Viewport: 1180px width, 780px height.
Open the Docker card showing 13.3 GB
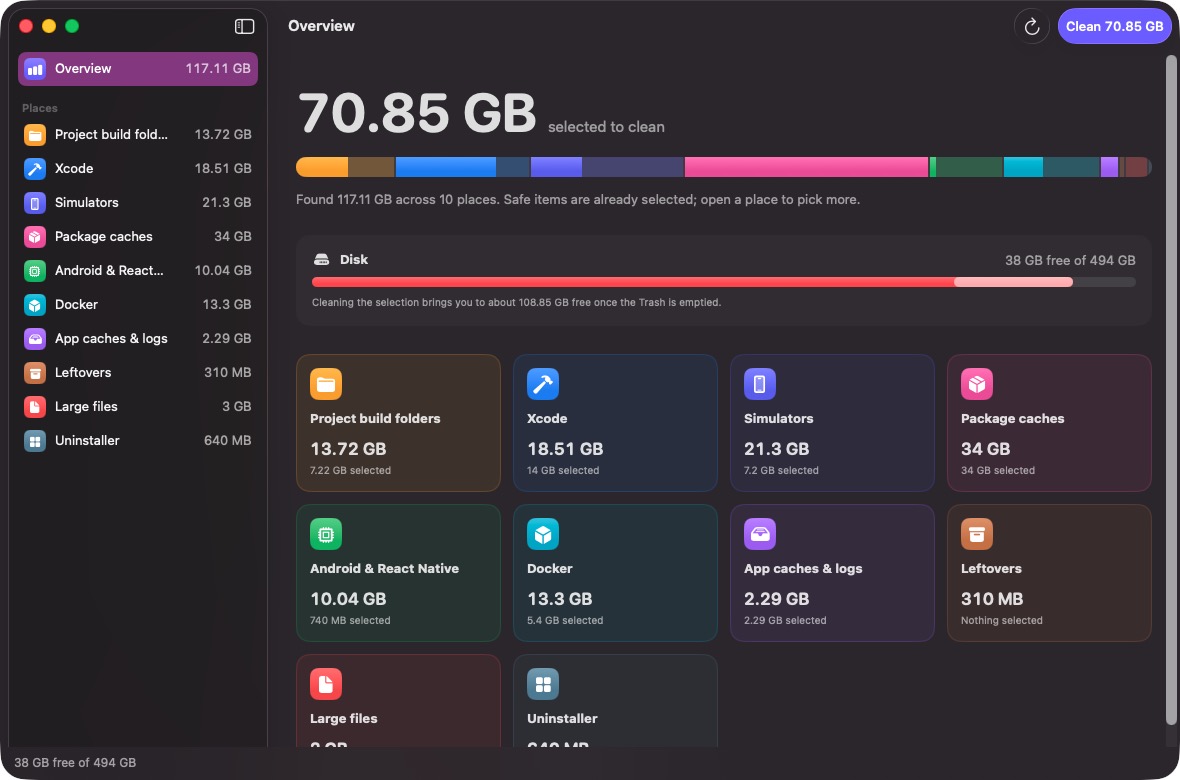click(615, 573)
